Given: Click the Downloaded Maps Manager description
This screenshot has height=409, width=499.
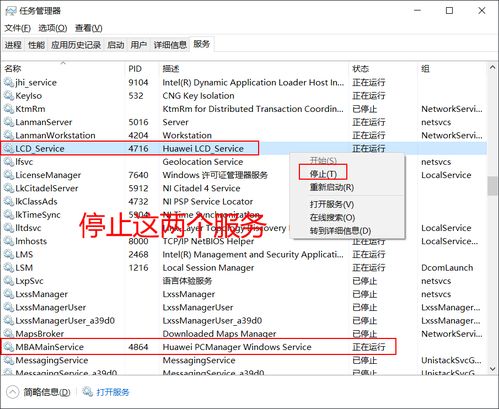Looking at the screenshot, I should 219,334.
